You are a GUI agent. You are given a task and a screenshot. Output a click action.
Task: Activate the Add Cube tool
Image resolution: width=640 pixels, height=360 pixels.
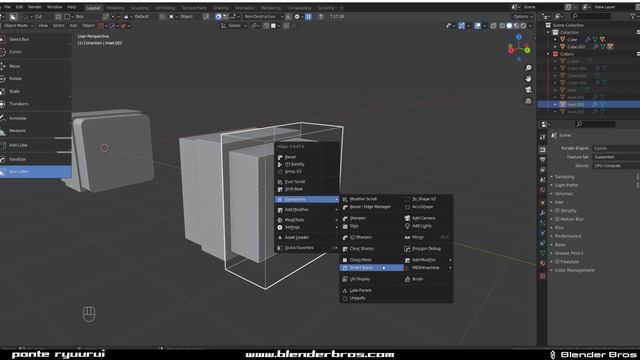[35, 145]
